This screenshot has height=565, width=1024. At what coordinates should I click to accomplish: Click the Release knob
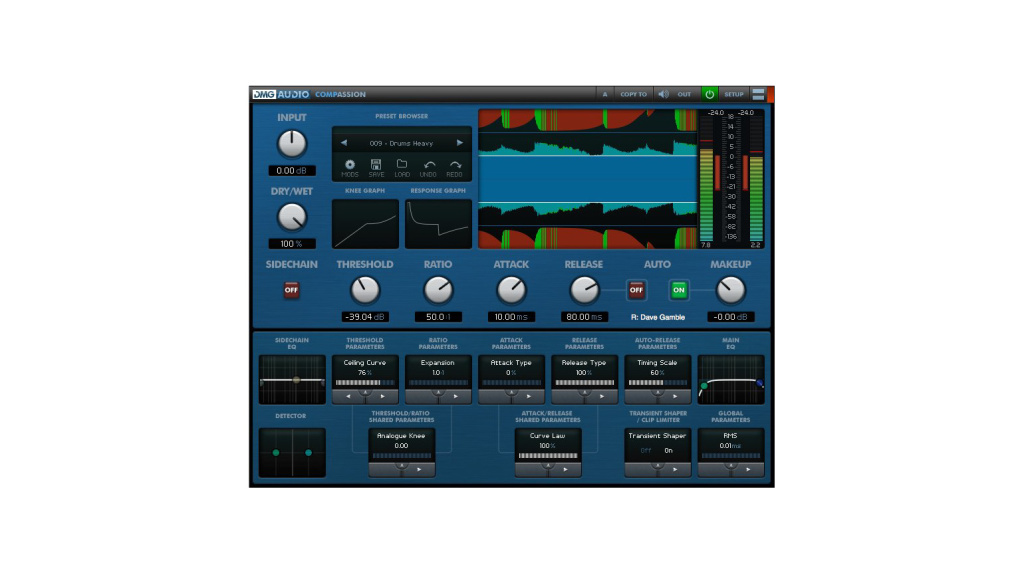click(584, 290)
